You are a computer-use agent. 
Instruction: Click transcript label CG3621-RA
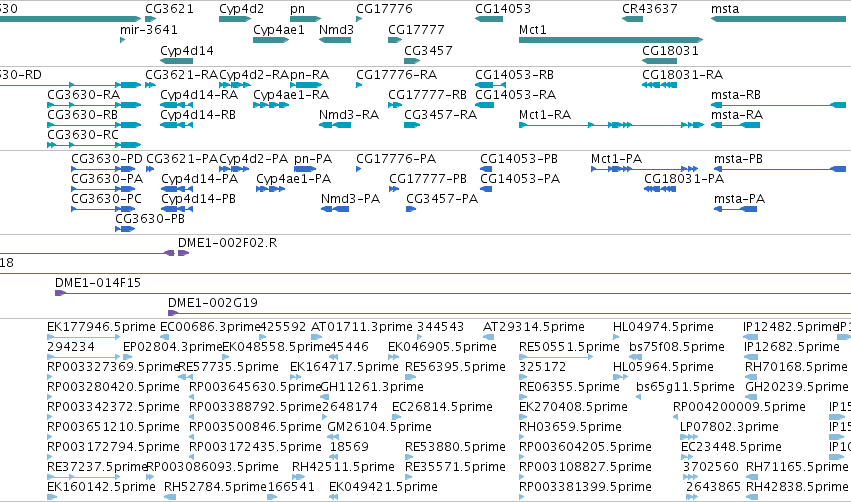(x=181, y=74)
